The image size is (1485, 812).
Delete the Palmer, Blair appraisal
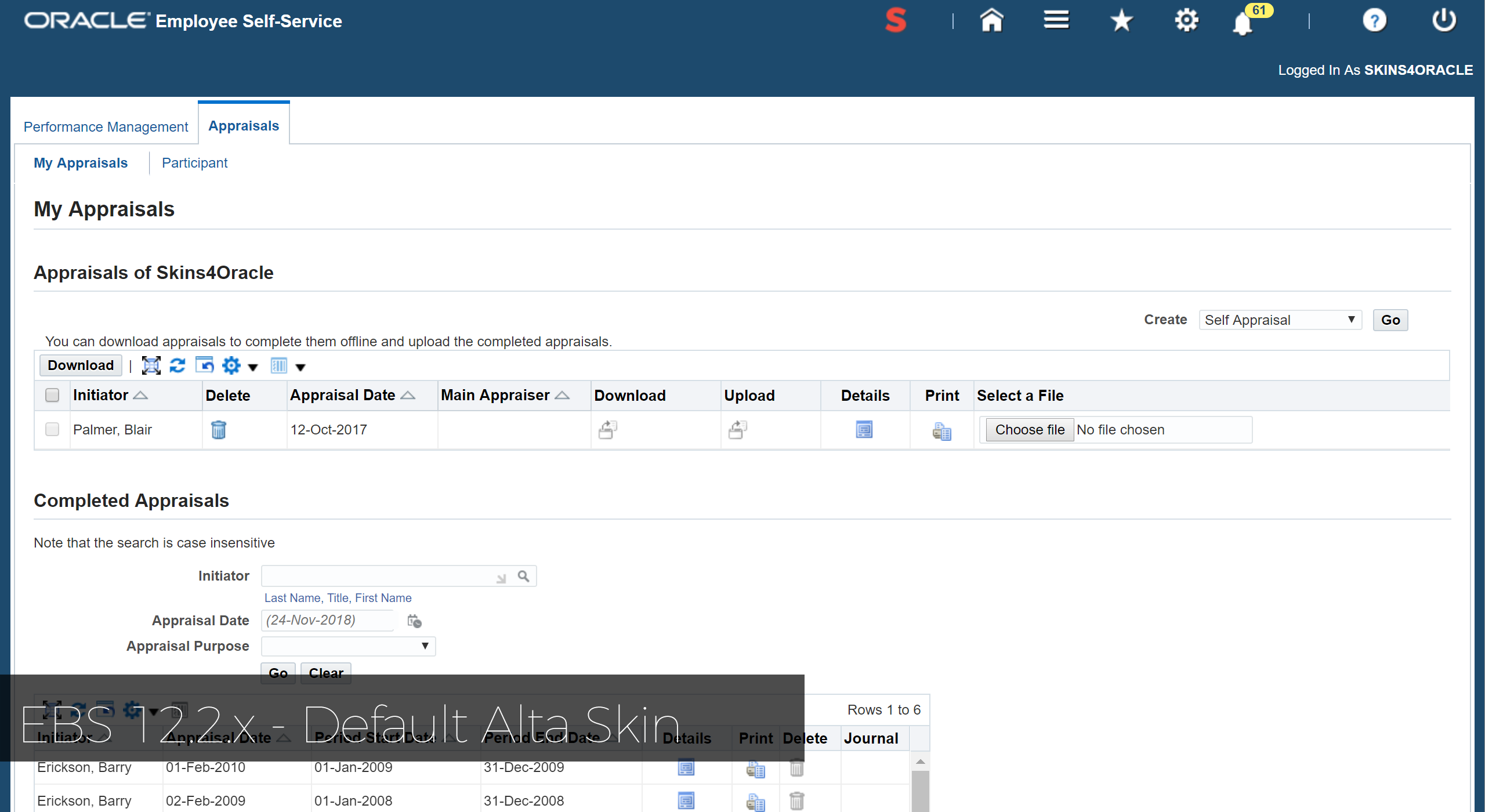pos(219,430)
